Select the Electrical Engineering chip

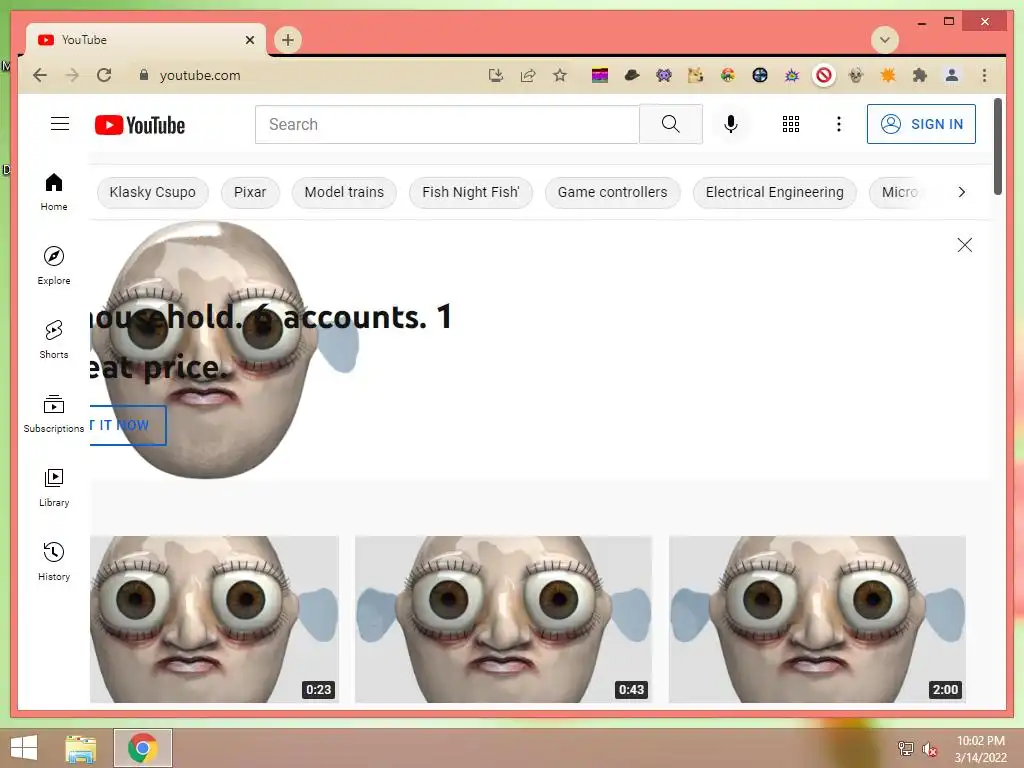[775, 192]
